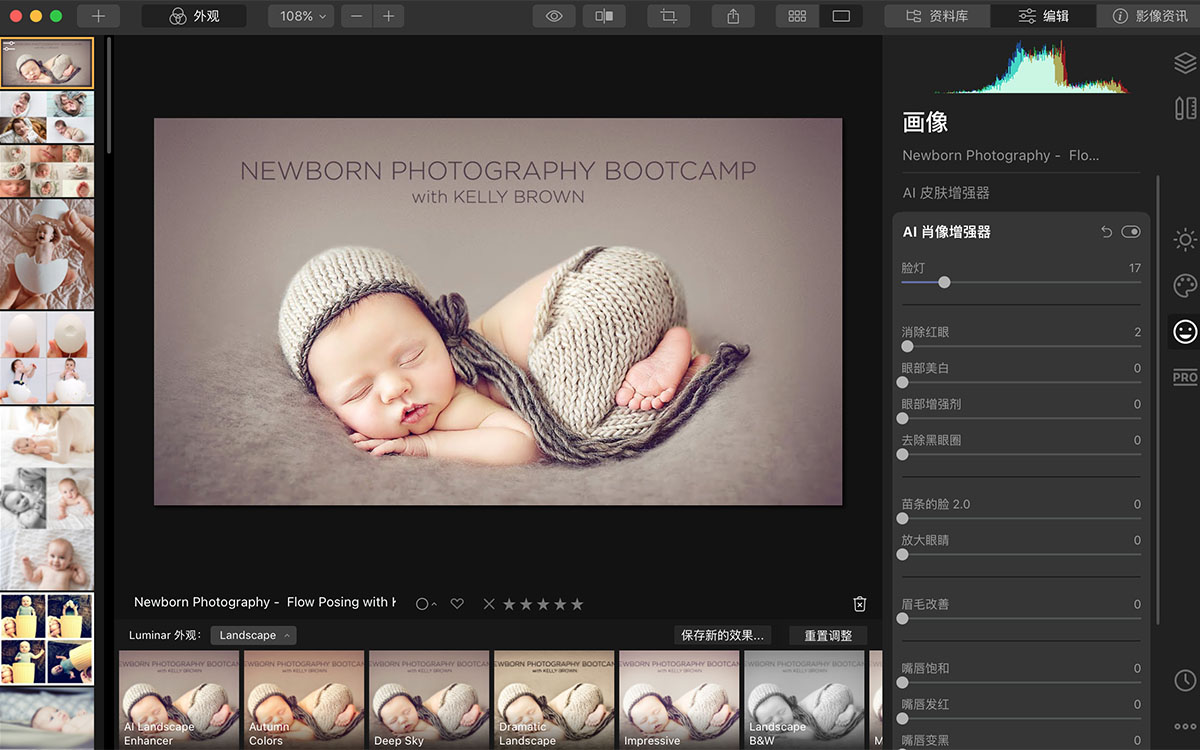Open the 外观 looks panel button
The image size is (1200, 750).
pyautogui.click(x=194, y=16)
